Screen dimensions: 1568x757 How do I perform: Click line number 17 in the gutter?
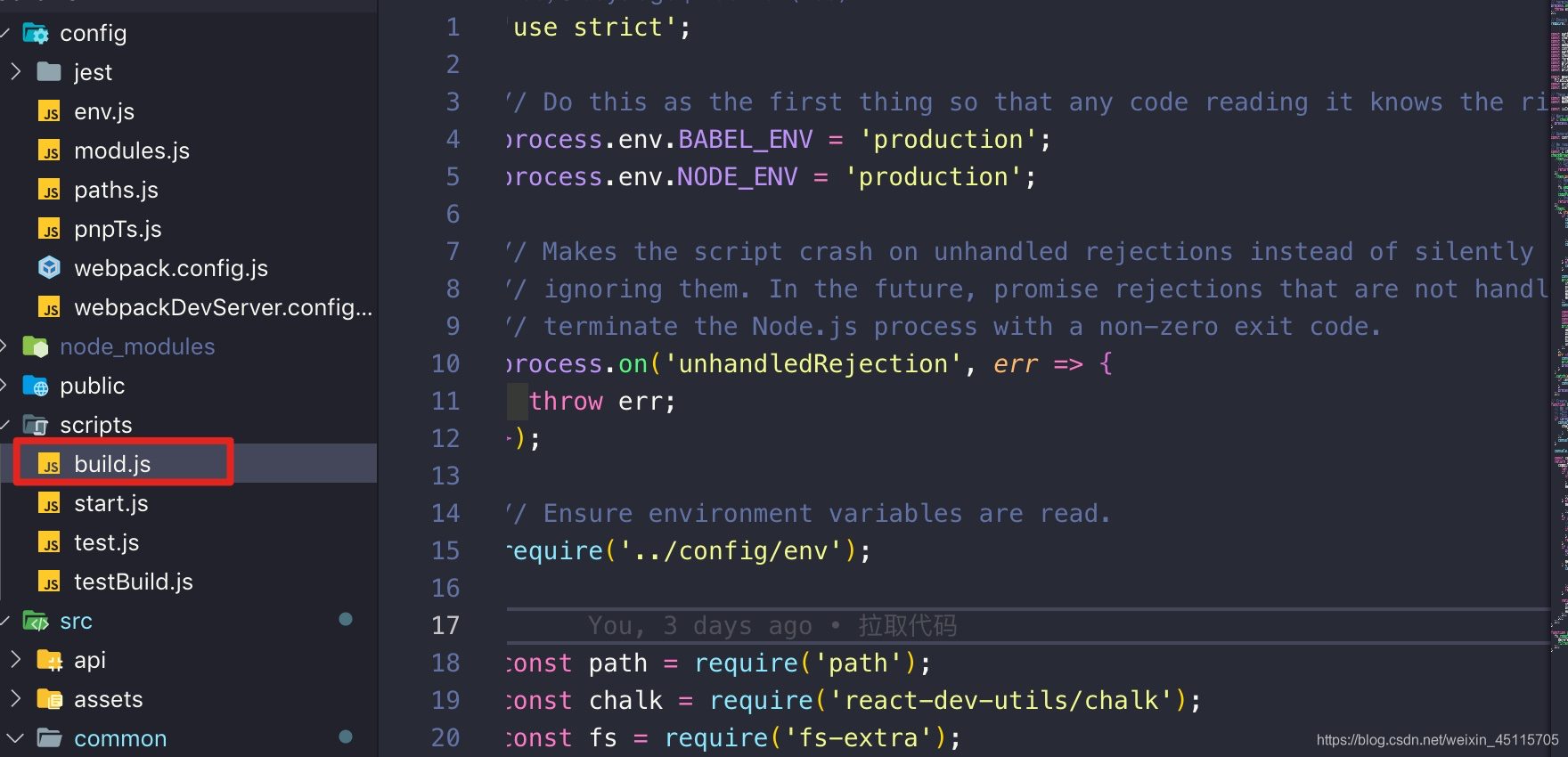(x=445, y=625)
